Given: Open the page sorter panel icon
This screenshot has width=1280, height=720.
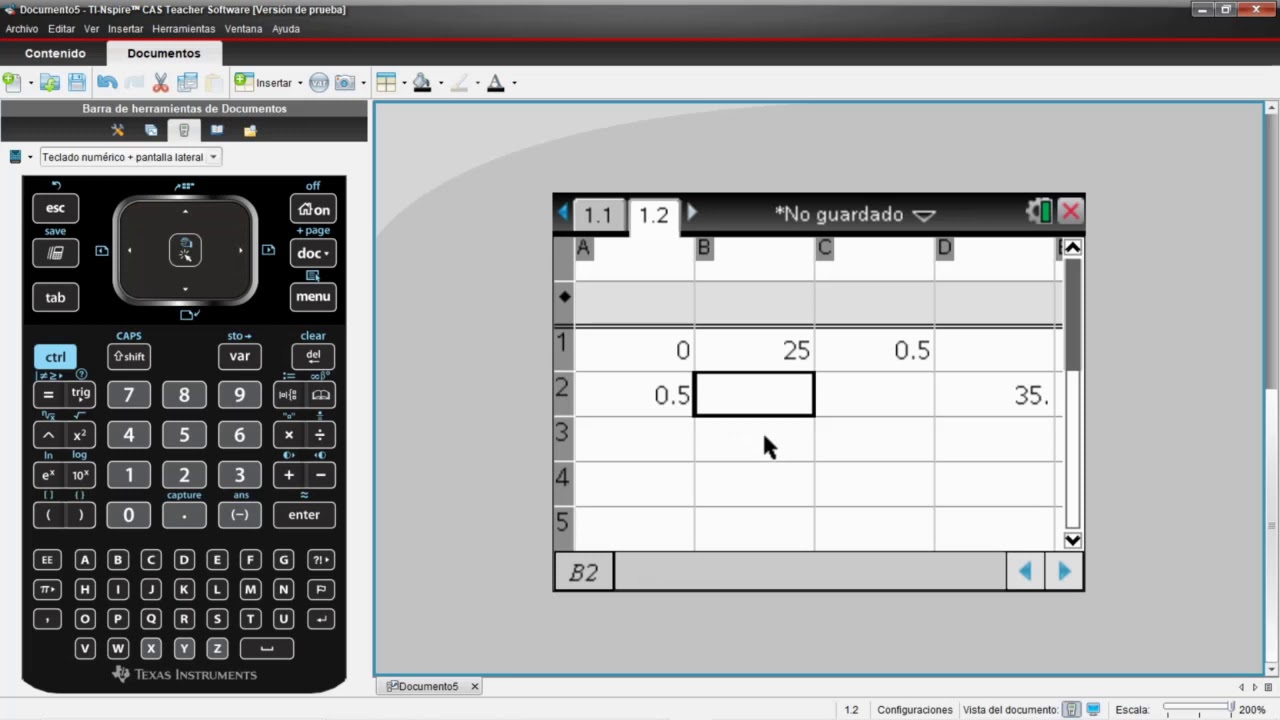Looking at the screenshot, I should coord(151,130).
